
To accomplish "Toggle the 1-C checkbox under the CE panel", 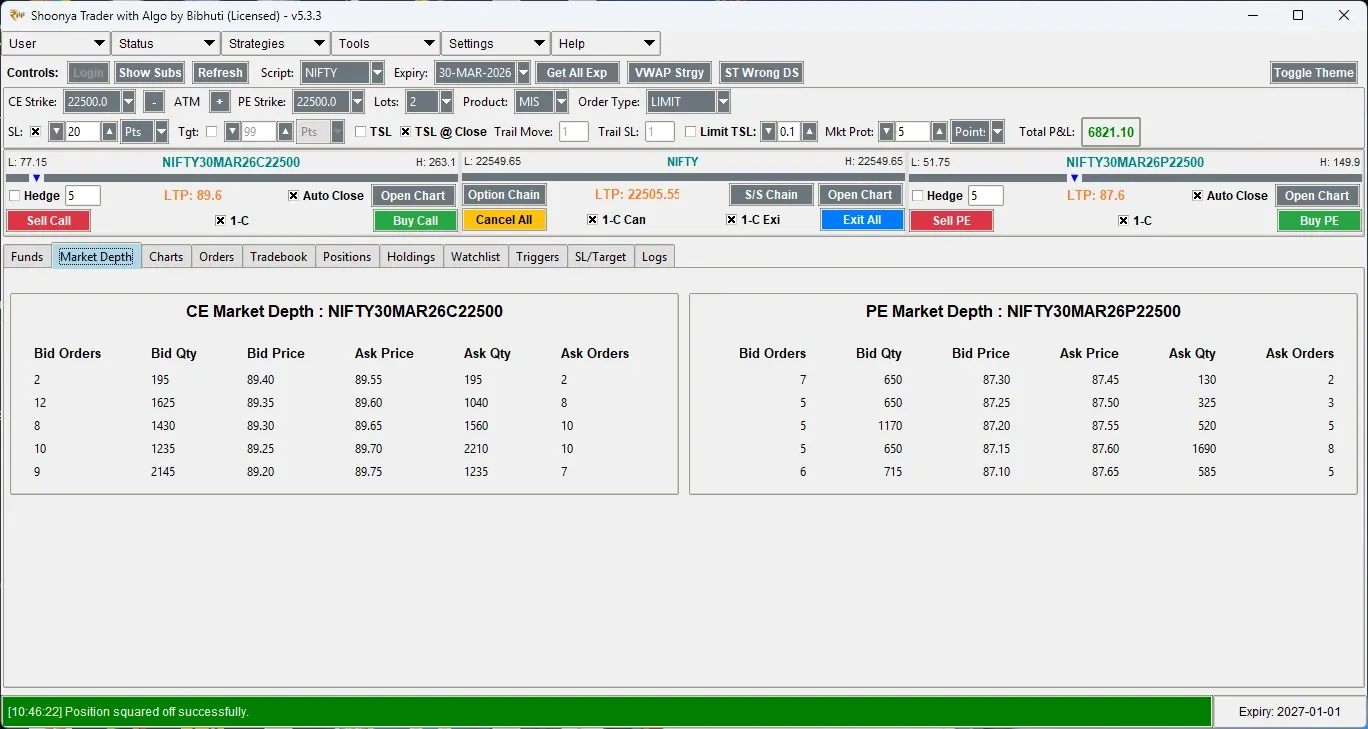I will 221,221.
